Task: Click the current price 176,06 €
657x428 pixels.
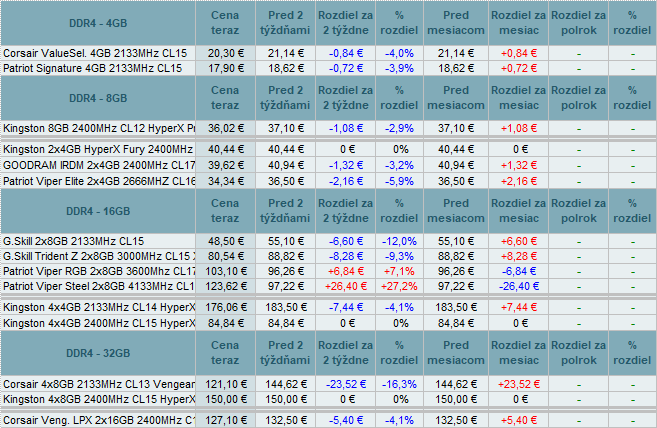Action: coord(226,307)
